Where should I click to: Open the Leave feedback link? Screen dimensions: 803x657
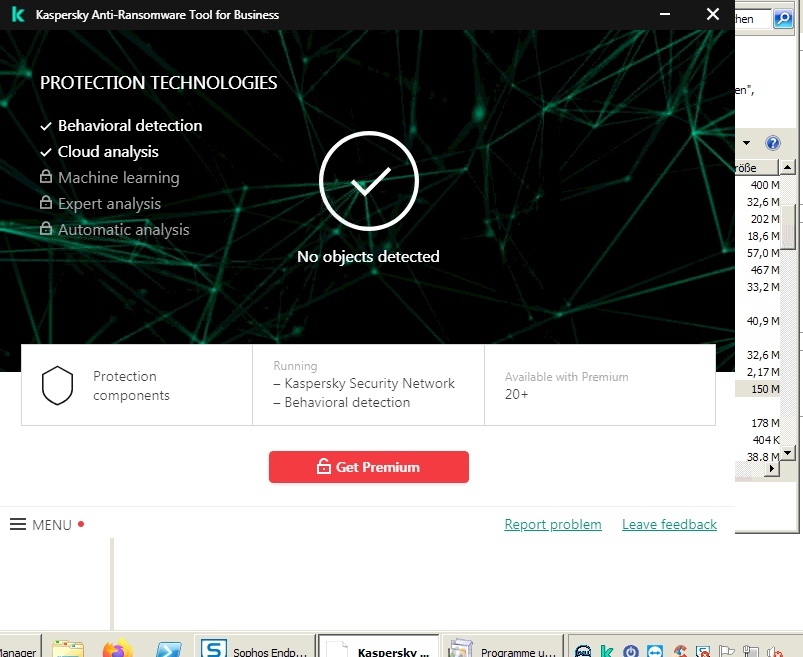(669, 524)
